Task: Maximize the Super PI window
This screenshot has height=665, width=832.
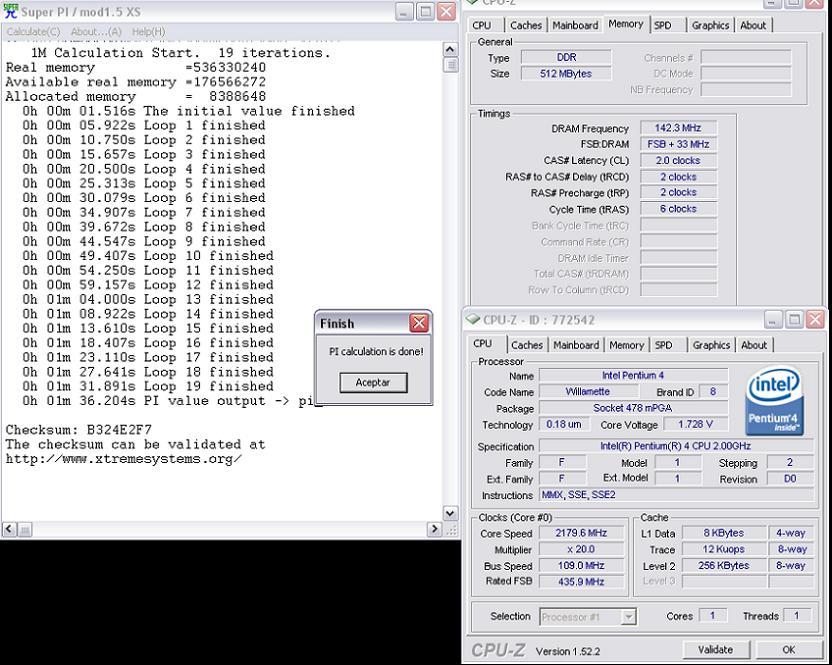Action: (425, 11)
